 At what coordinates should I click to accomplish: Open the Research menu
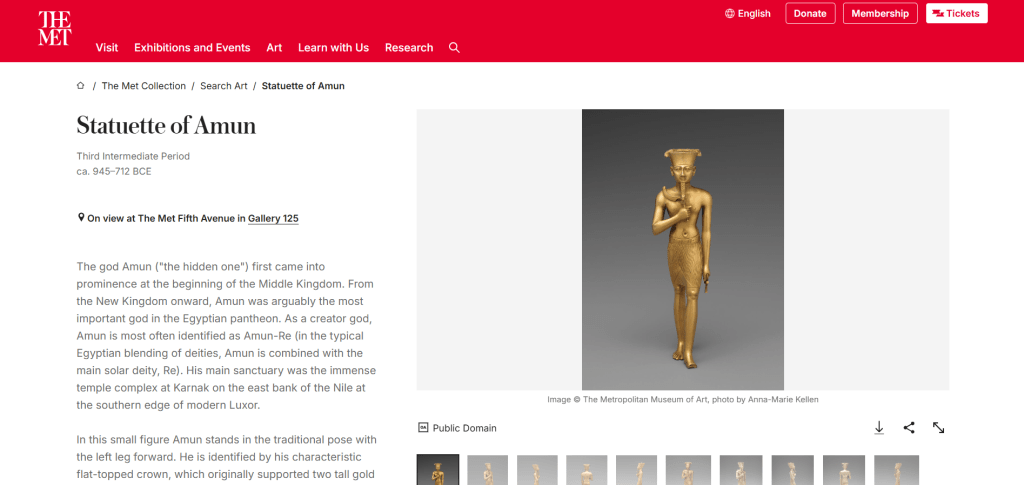click(x=409, y=48)
